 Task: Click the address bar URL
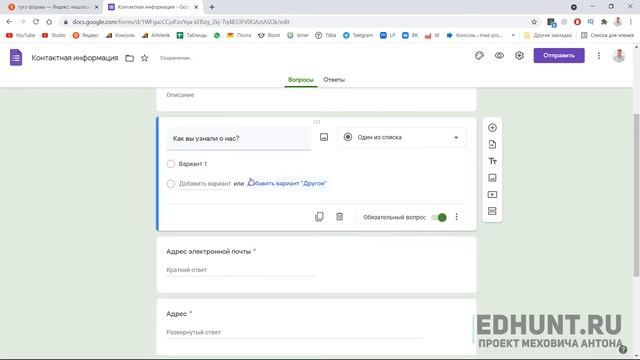click(x=181, y=22)
